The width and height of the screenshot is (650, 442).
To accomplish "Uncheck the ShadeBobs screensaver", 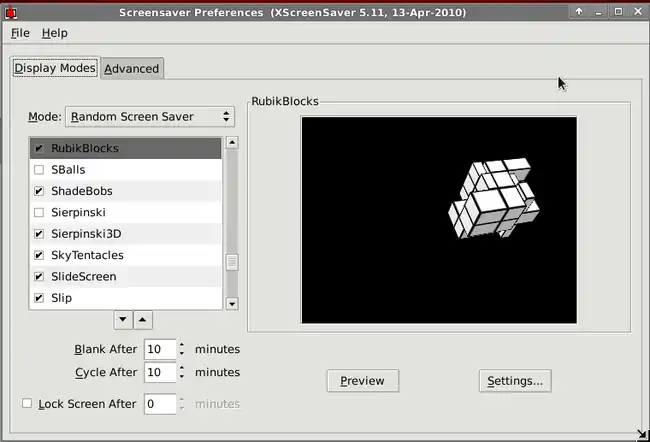I will click(39, 191).
